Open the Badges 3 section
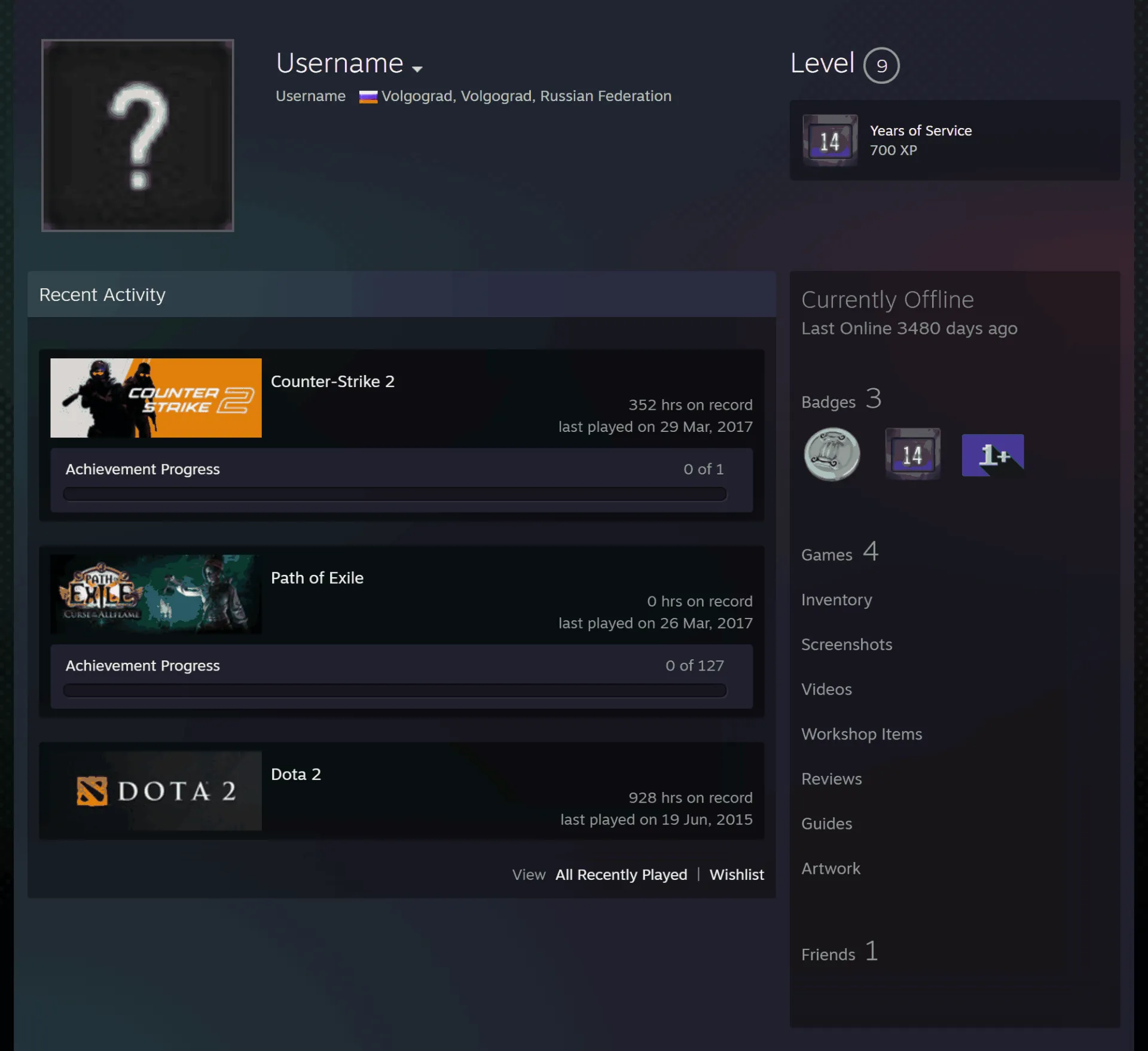 click(841, 400)
